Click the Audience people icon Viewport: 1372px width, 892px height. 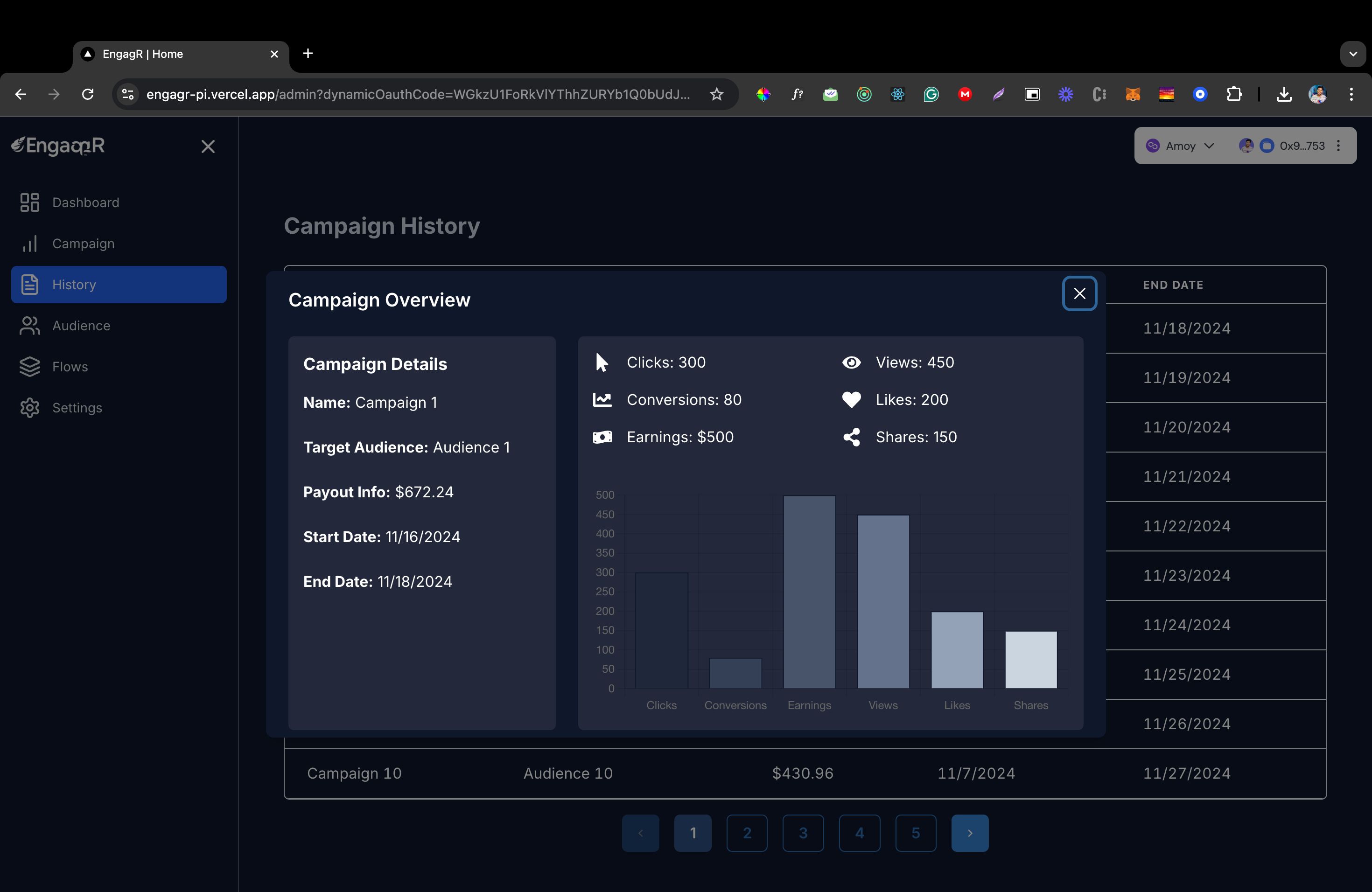click(29, 326)
